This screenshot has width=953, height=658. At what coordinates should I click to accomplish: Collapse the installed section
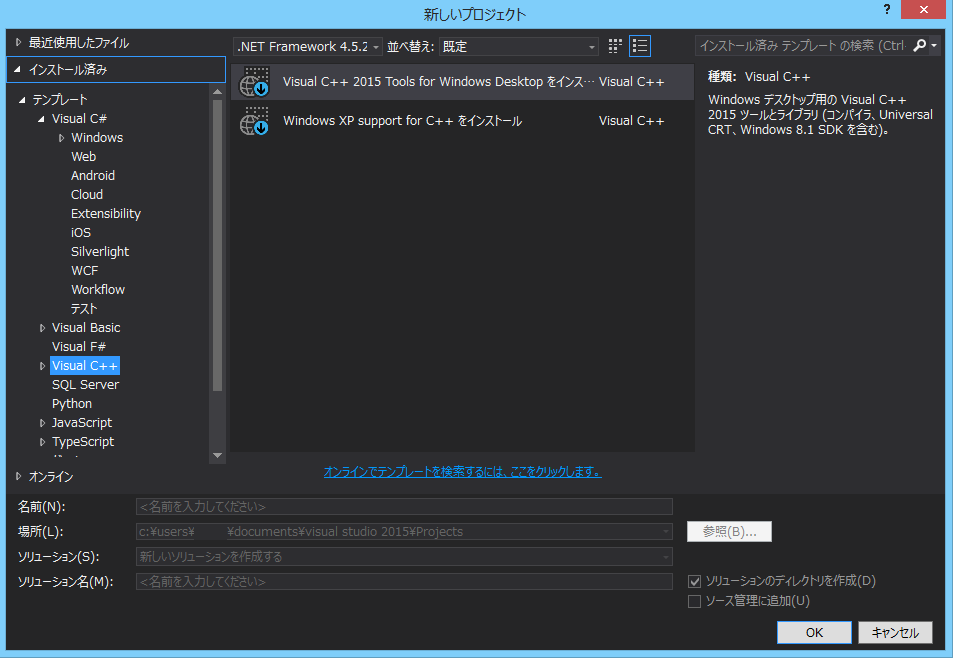[x=18, y=70]
